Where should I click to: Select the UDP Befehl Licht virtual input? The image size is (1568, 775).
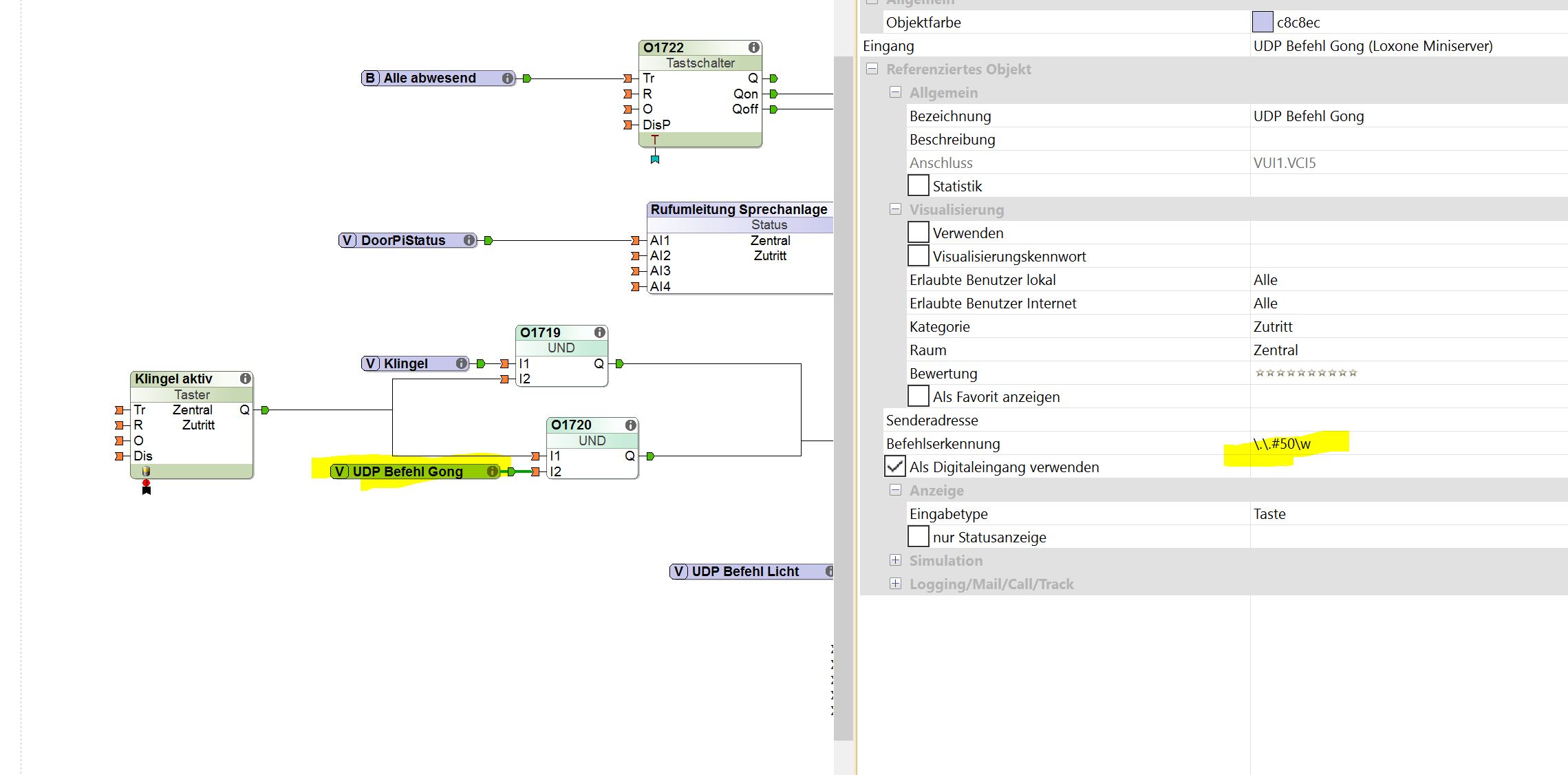pos(745,571)
